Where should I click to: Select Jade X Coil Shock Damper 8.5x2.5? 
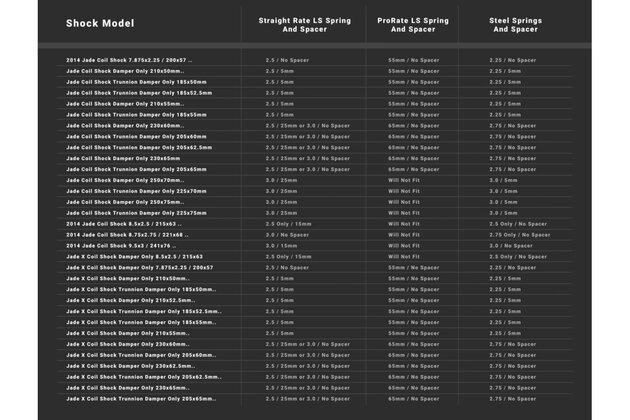[134, 256]
